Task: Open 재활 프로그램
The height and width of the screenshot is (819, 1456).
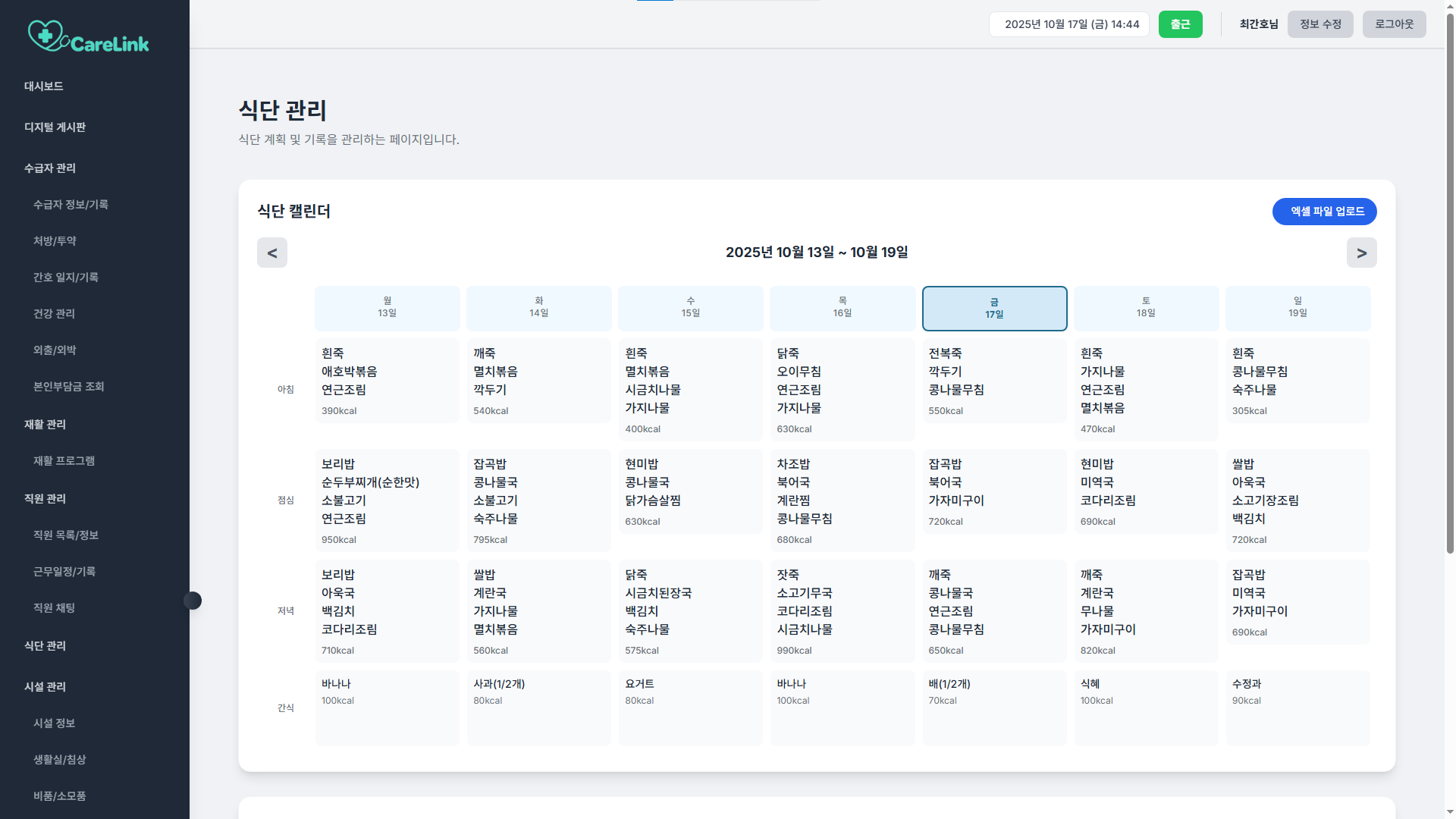Action: click(64, 461)
